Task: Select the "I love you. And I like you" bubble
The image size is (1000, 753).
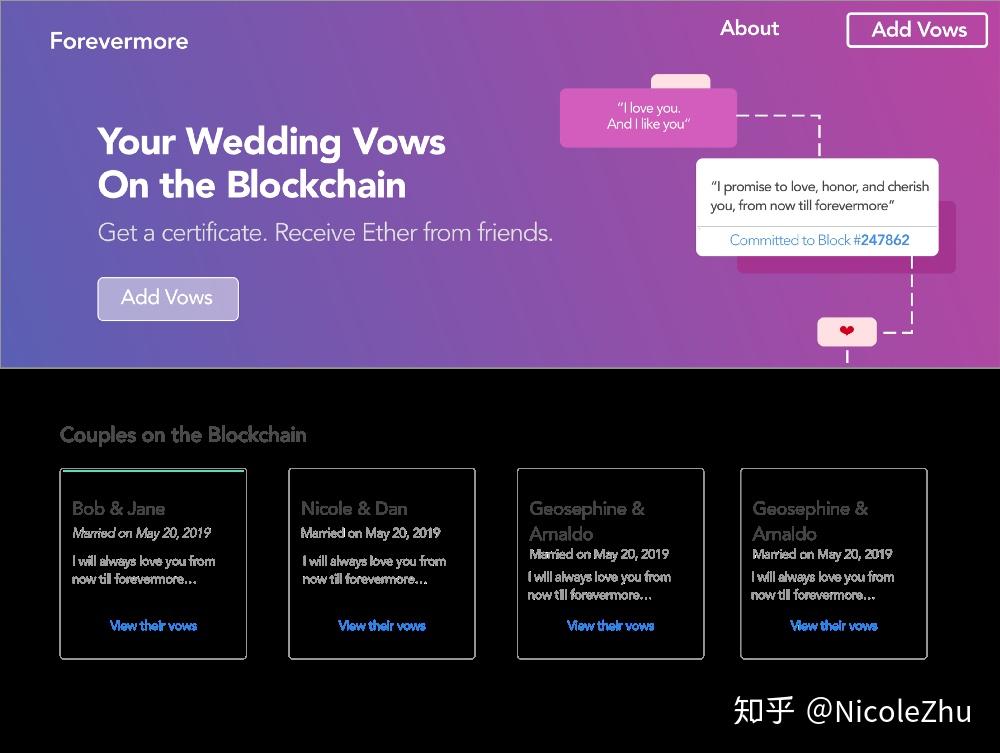Action: tap(648, 117)
